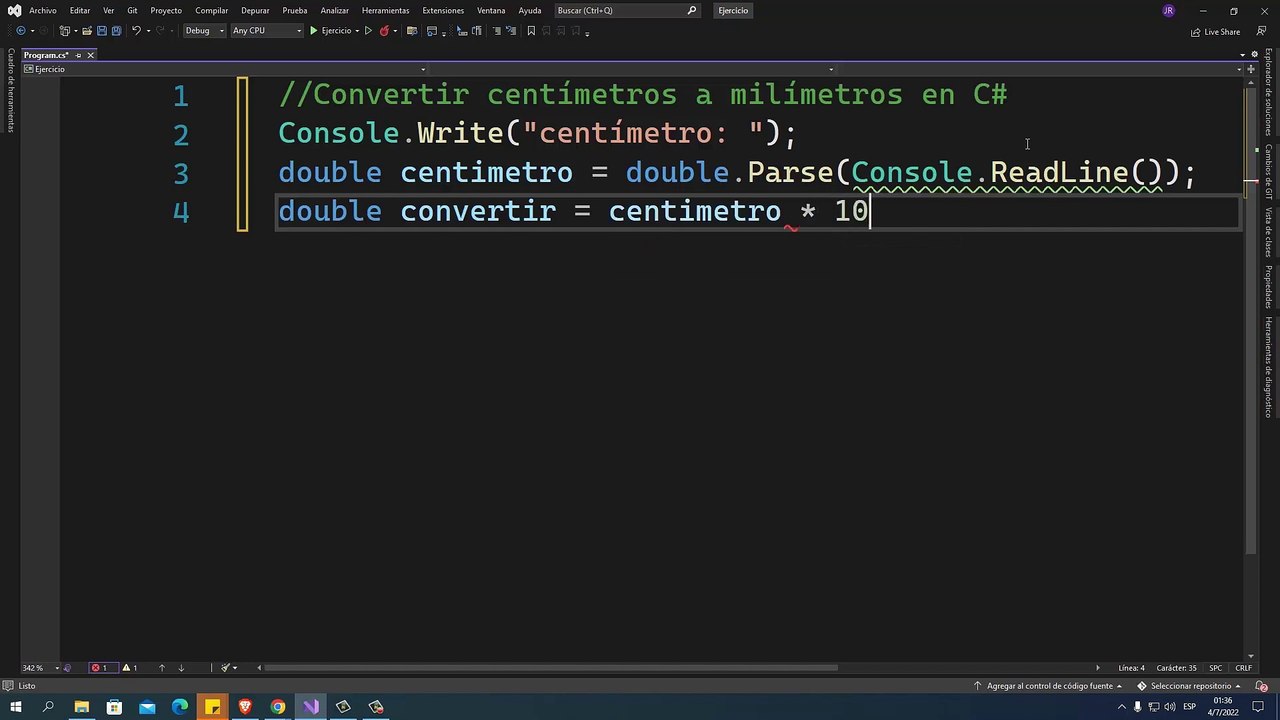Screen dimensions: 1280x720
Task: Click the vertical editor scrollbar
Action: 1250,320
